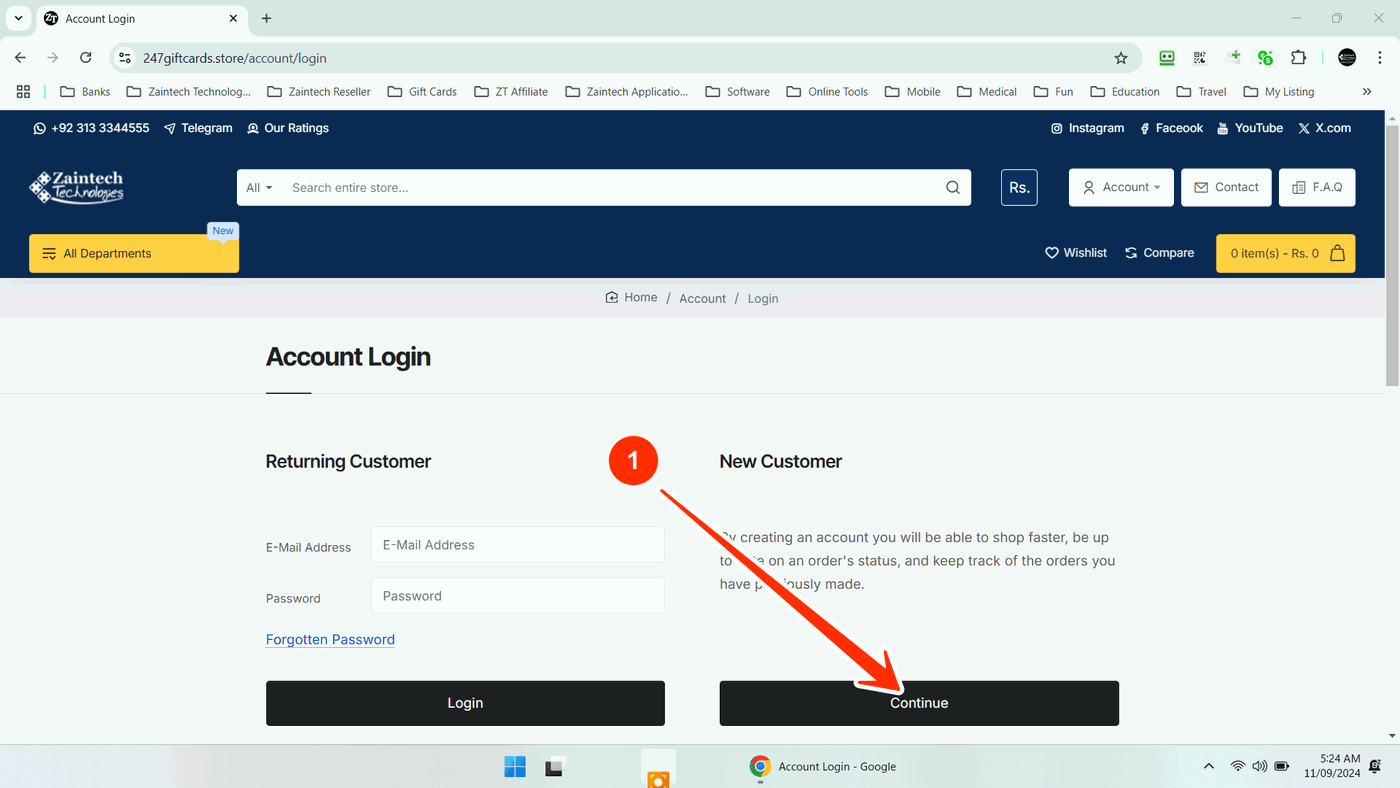
Task: Open the Chrome extensions puzzle icon
Action: [1298, 58]
